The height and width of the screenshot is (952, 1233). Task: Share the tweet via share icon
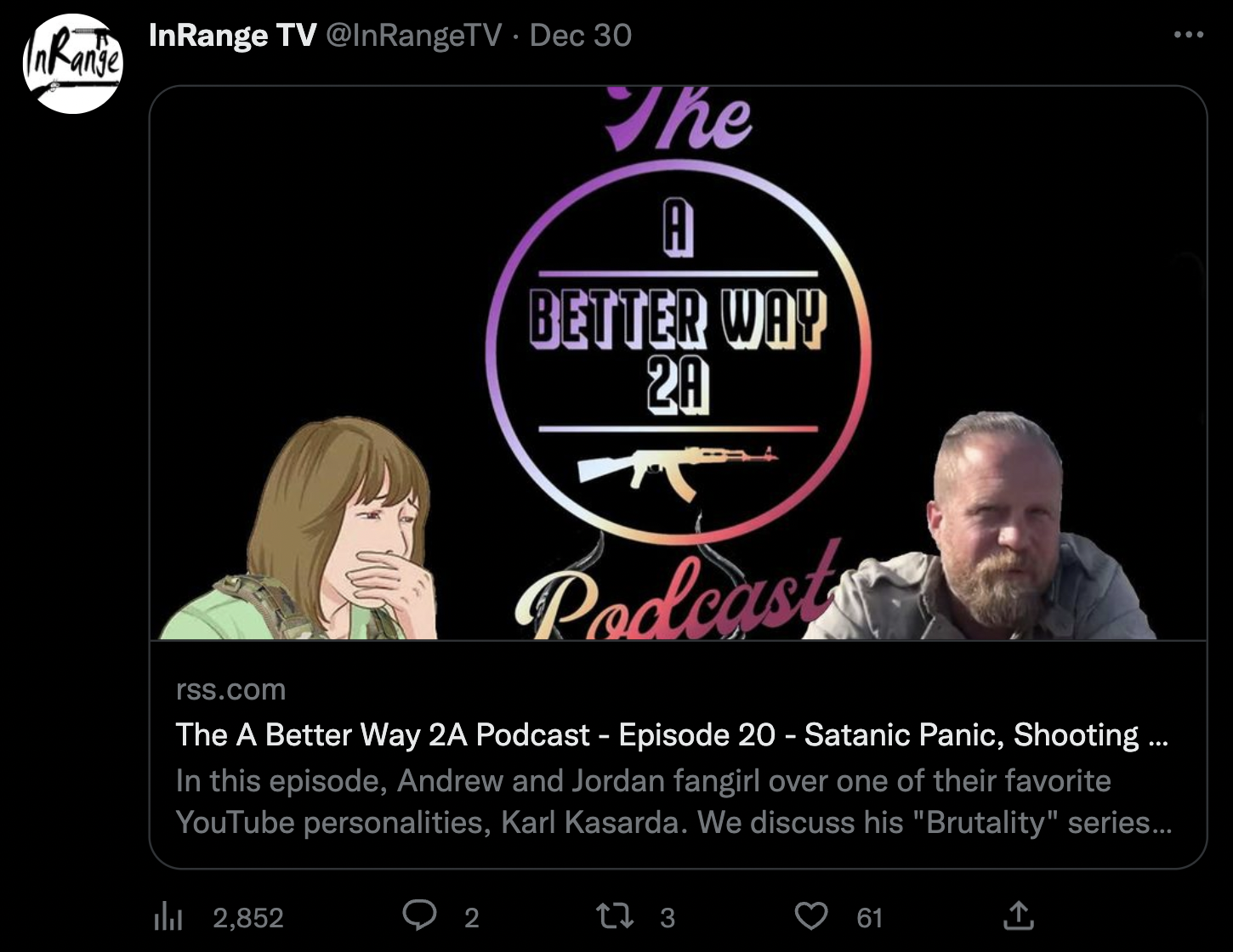pyautogui.click(x=1018, y=915)
